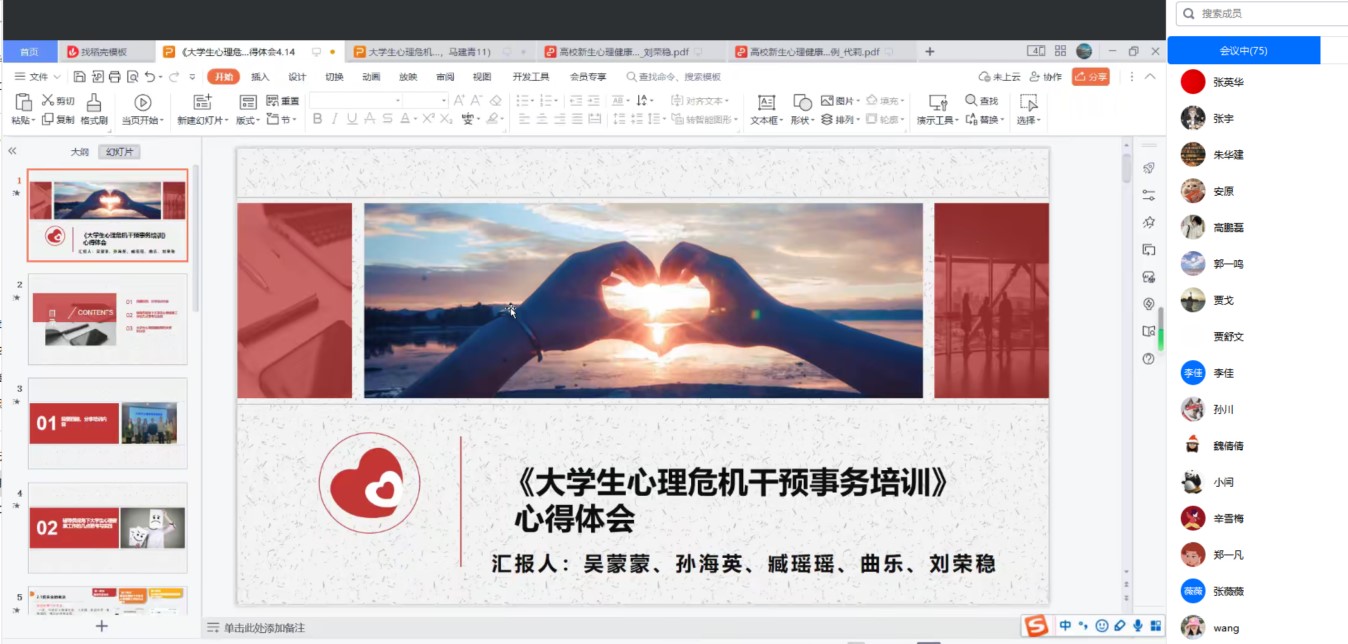The height and width of the screenshot is (644, 1348).
Task: Toggle Italic text formatting
Action: coord(335,119)
